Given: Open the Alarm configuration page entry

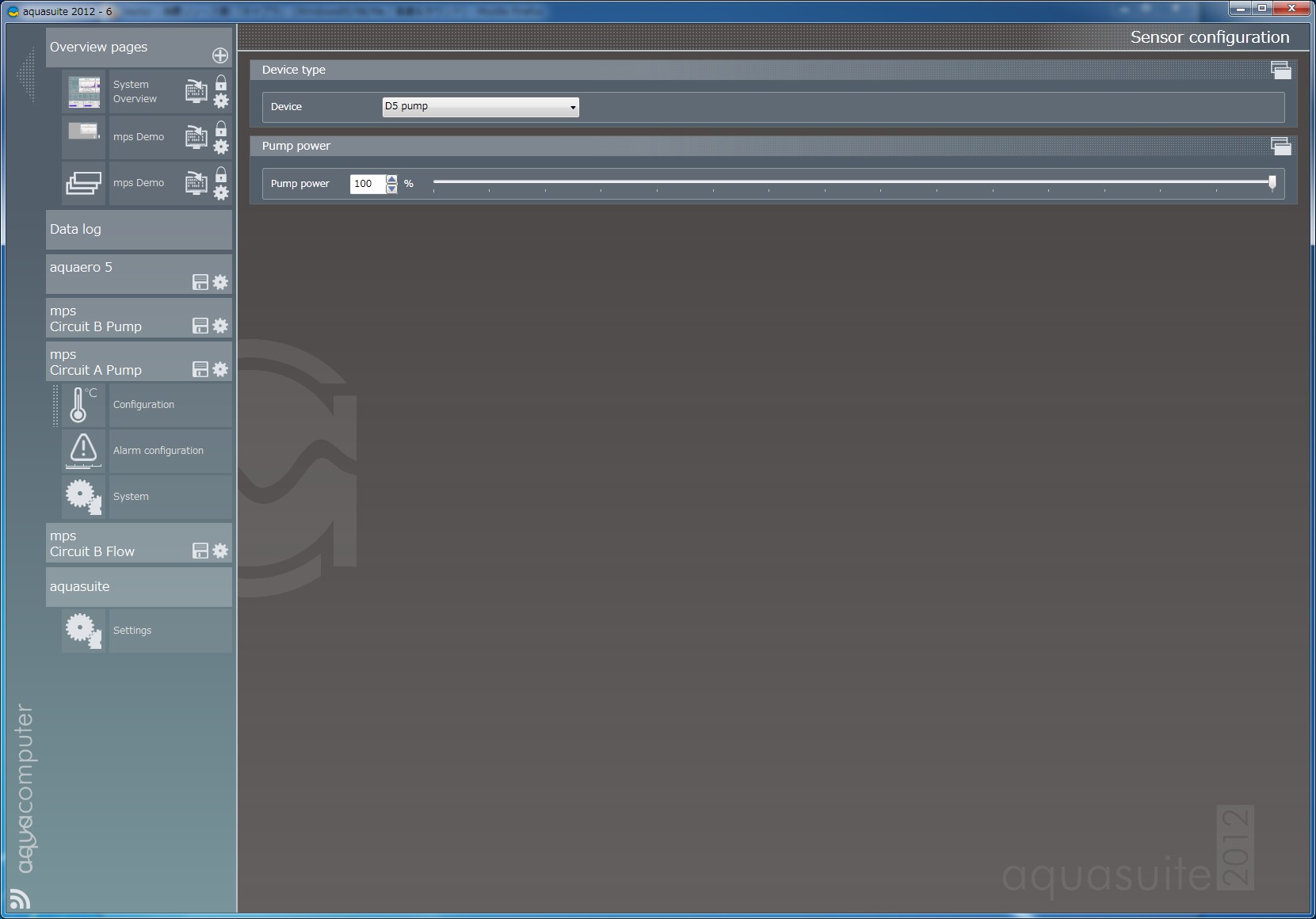Looking at the screenshot, I should (x=170, y=451).
